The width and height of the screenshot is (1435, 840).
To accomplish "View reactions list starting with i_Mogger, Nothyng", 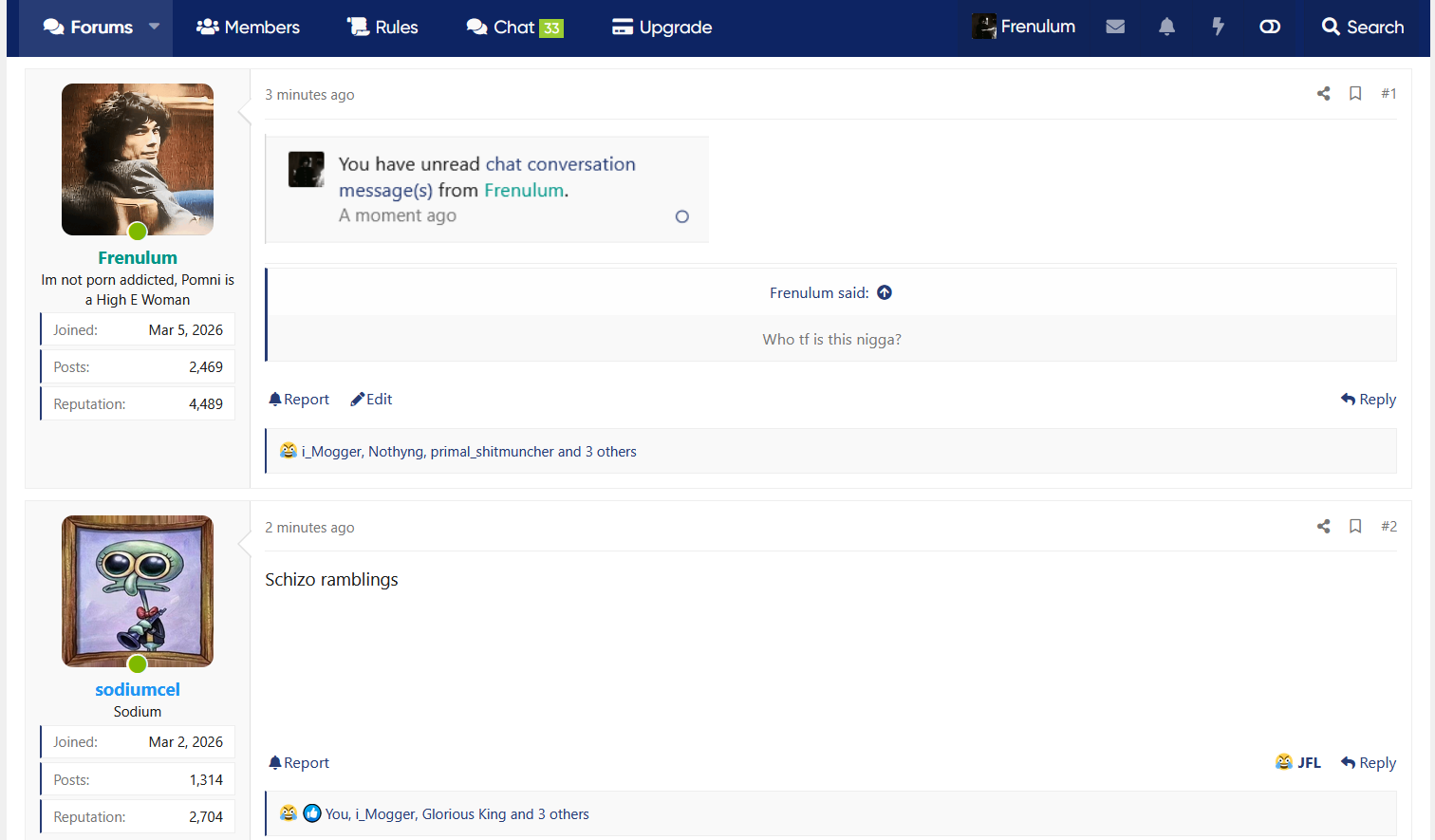I will 469,452.
